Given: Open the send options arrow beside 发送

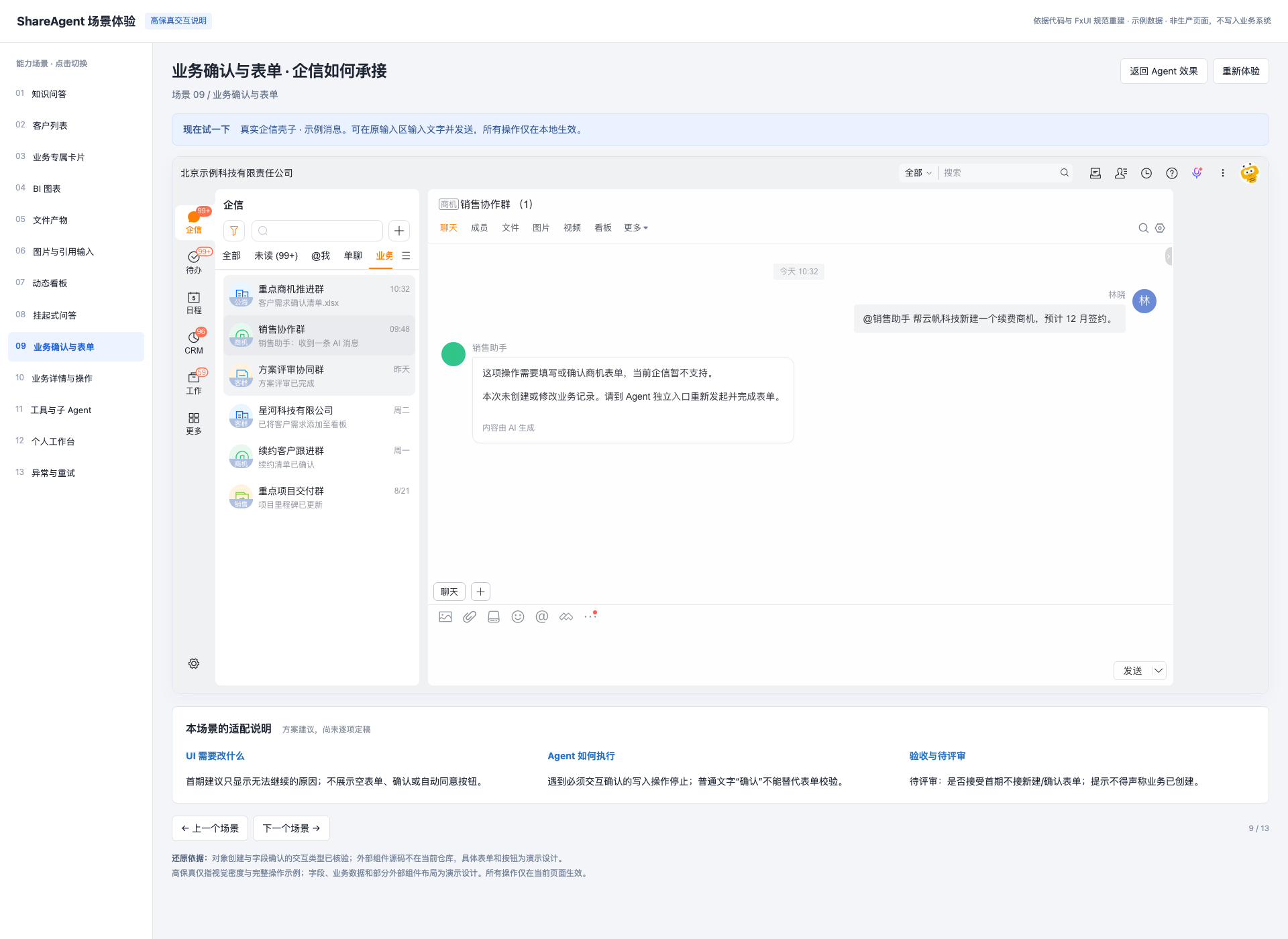Looking at the screenshot, I should (1159, 671).
